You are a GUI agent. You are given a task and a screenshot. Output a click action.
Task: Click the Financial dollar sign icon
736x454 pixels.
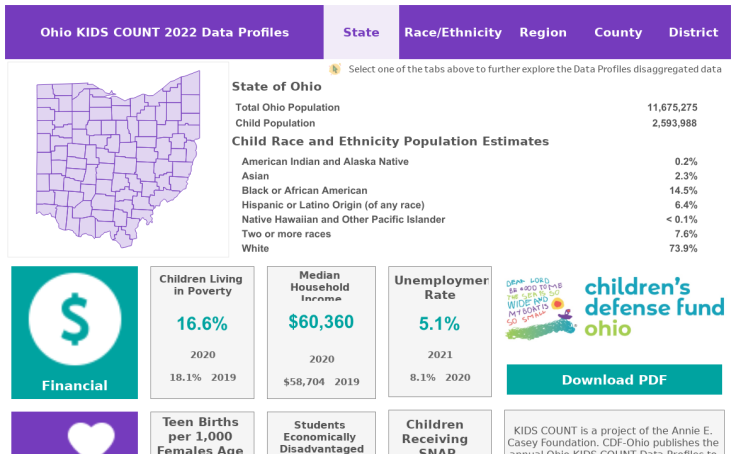tap(74, 320)
